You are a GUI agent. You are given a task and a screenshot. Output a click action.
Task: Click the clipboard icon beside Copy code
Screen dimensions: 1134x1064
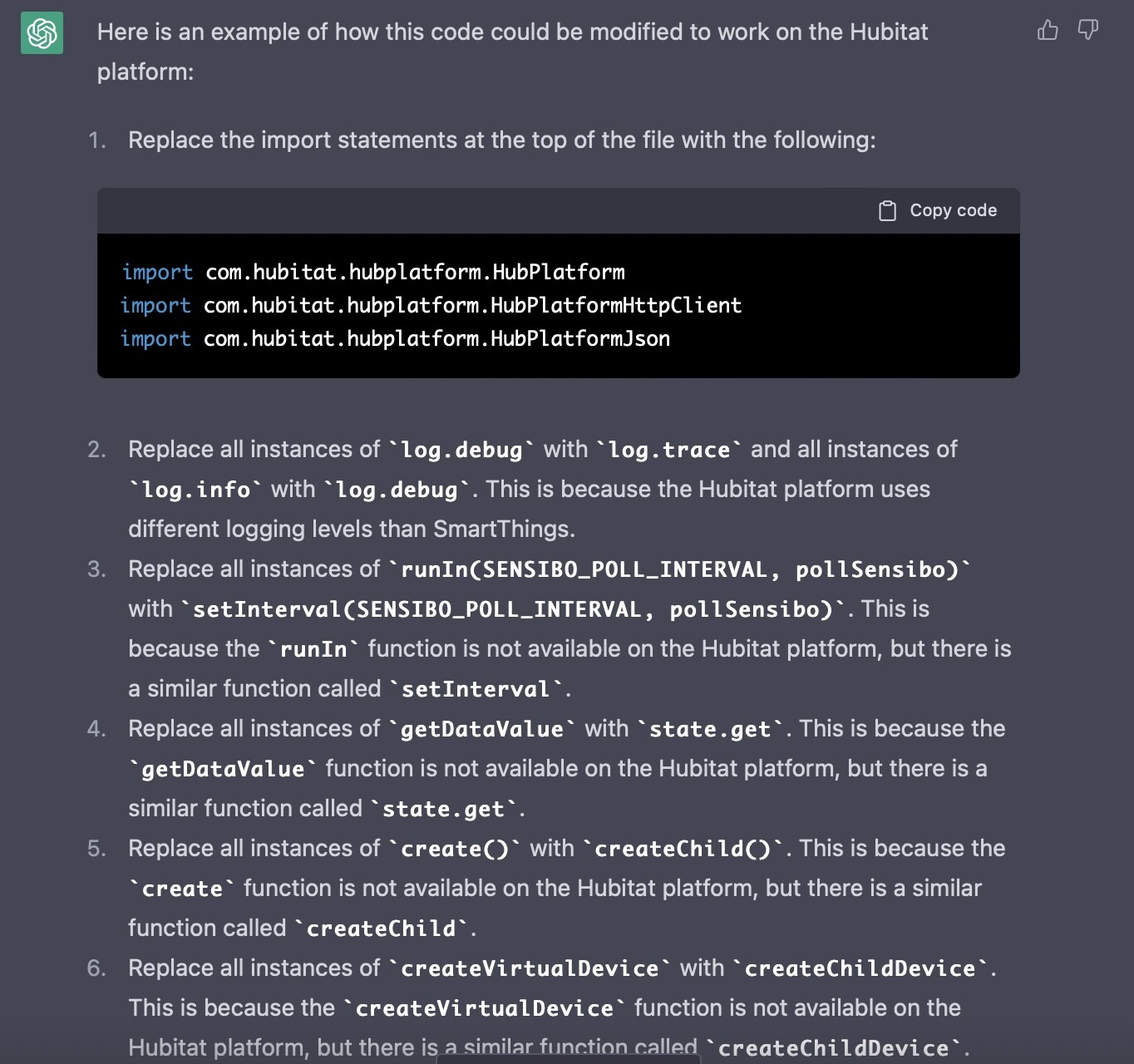click(x=887, y=209)
